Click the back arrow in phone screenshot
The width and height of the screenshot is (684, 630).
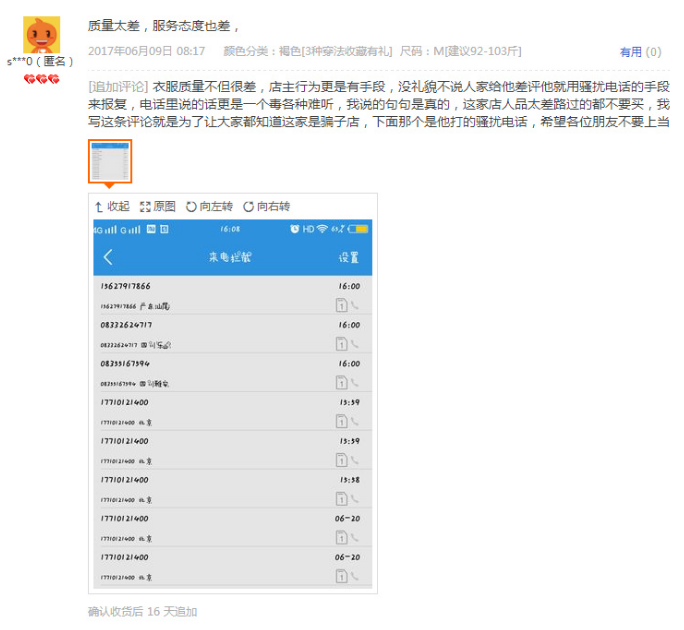(x=108, y=257)
